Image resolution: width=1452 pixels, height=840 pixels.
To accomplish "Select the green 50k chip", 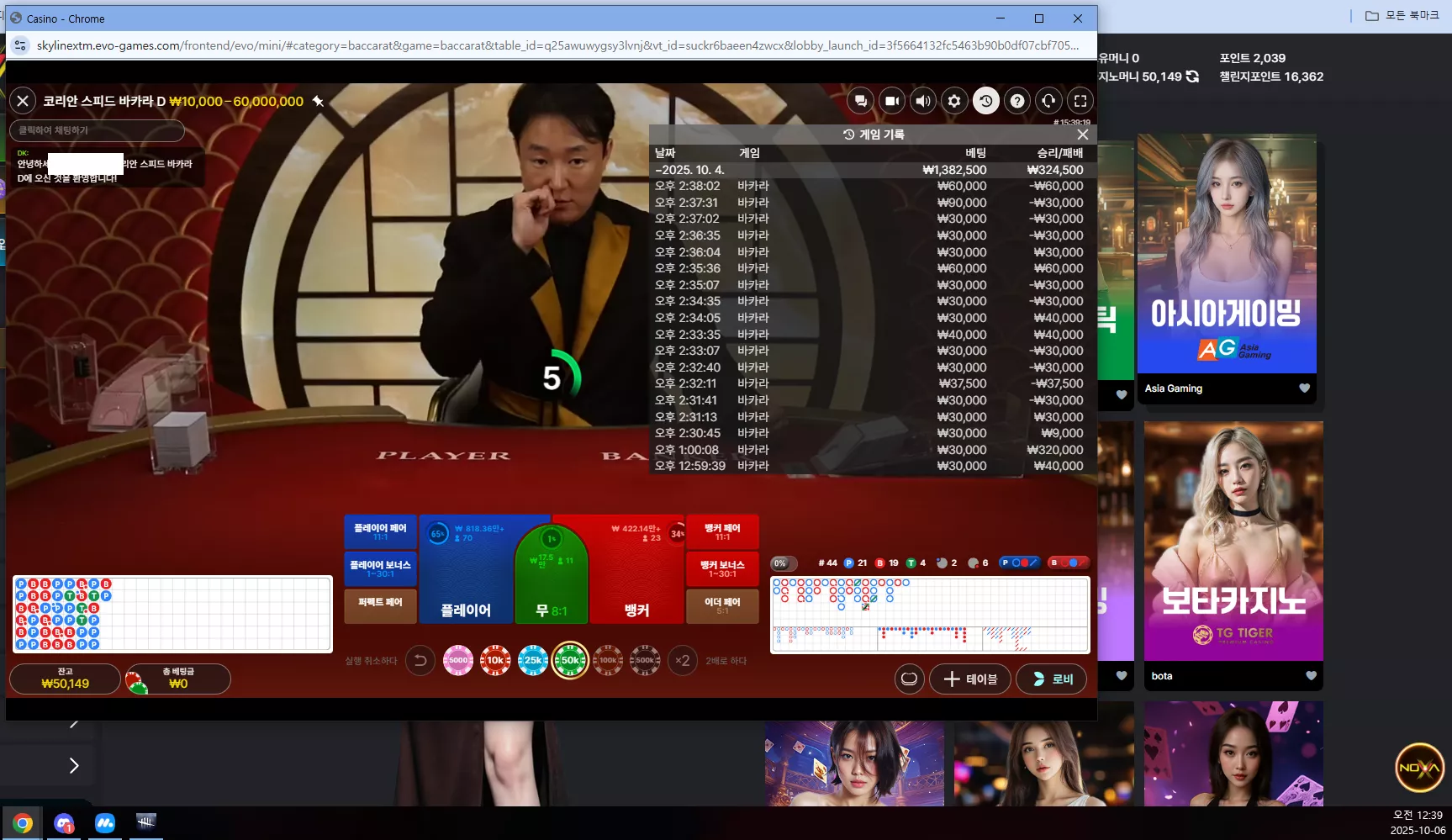I will tap(570, 661).
